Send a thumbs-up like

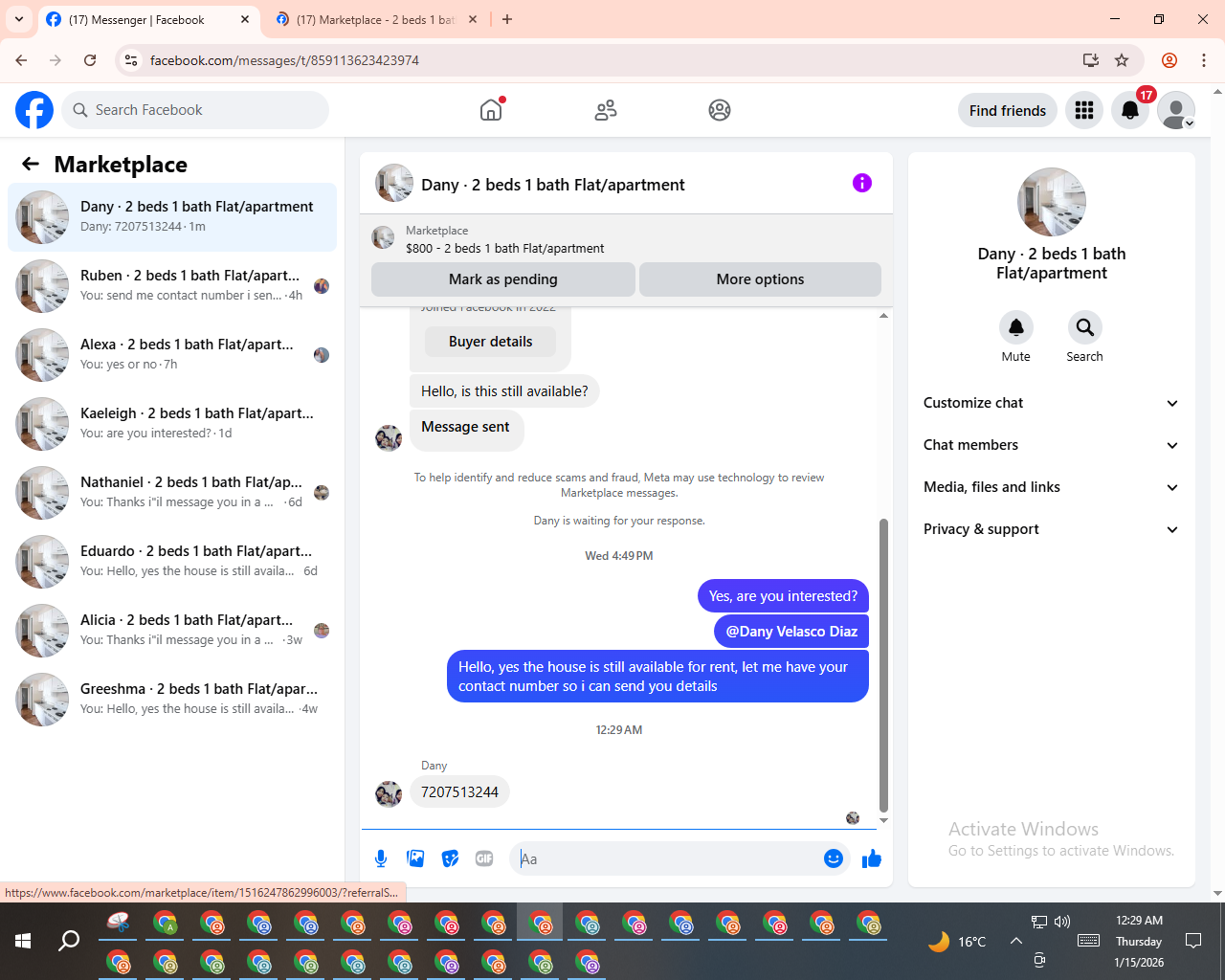(x=872, y=858)
